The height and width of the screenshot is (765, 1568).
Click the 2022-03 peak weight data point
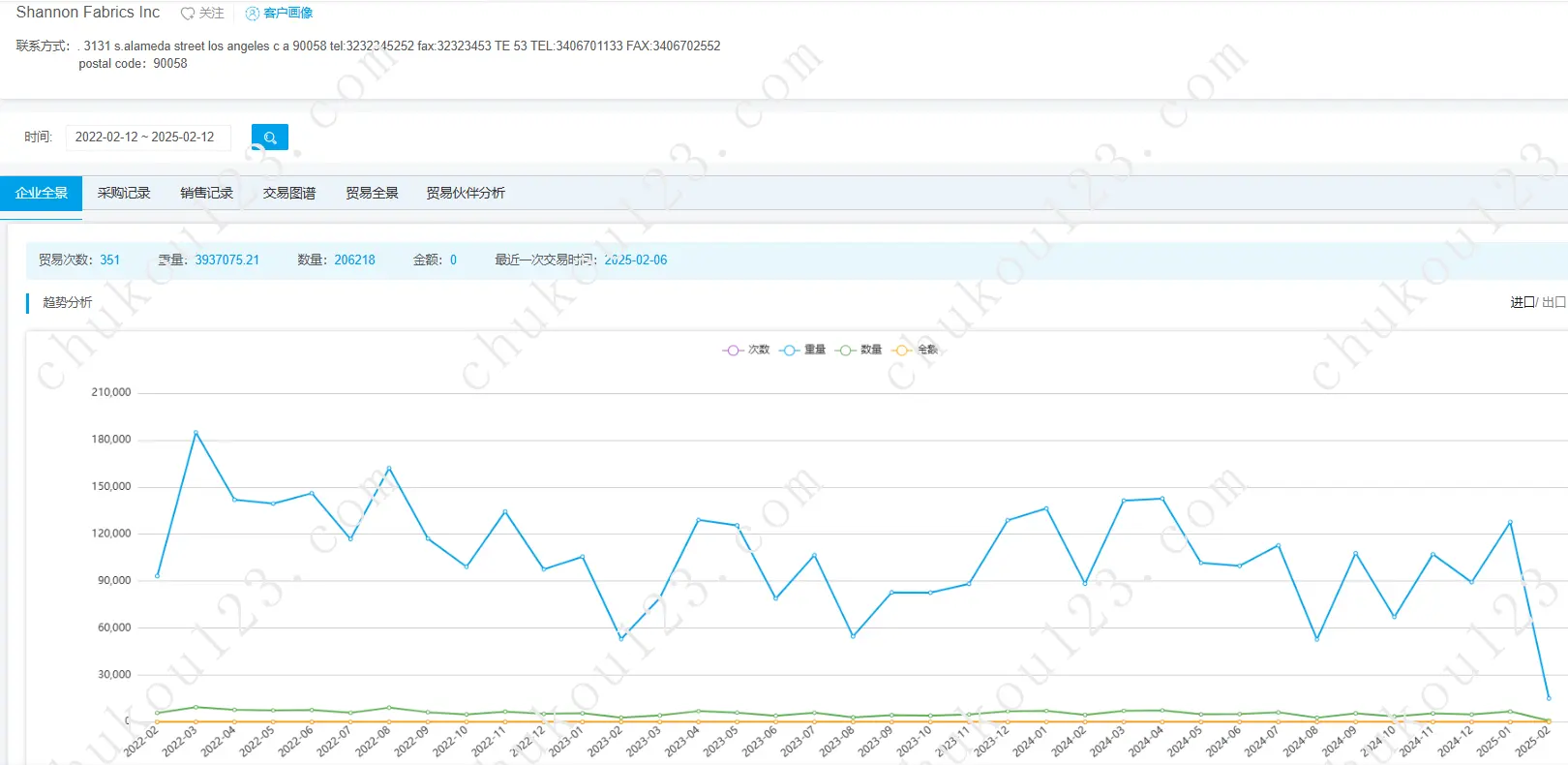pyautogui.click(x=196, y=433)
